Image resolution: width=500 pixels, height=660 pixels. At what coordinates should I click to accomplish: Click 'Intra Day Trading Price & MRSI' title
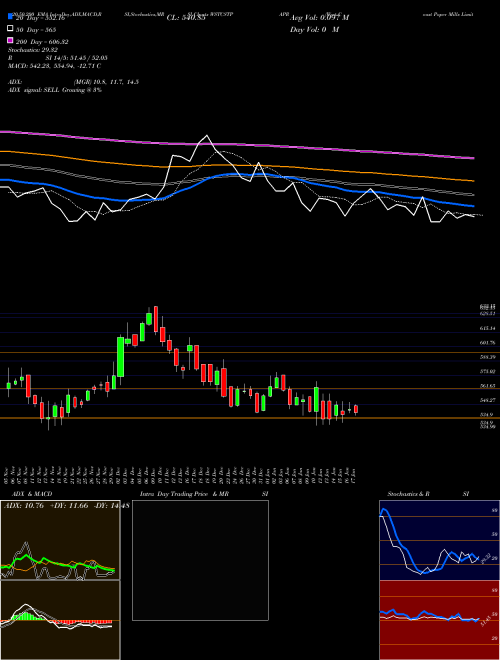pos(204,494)
